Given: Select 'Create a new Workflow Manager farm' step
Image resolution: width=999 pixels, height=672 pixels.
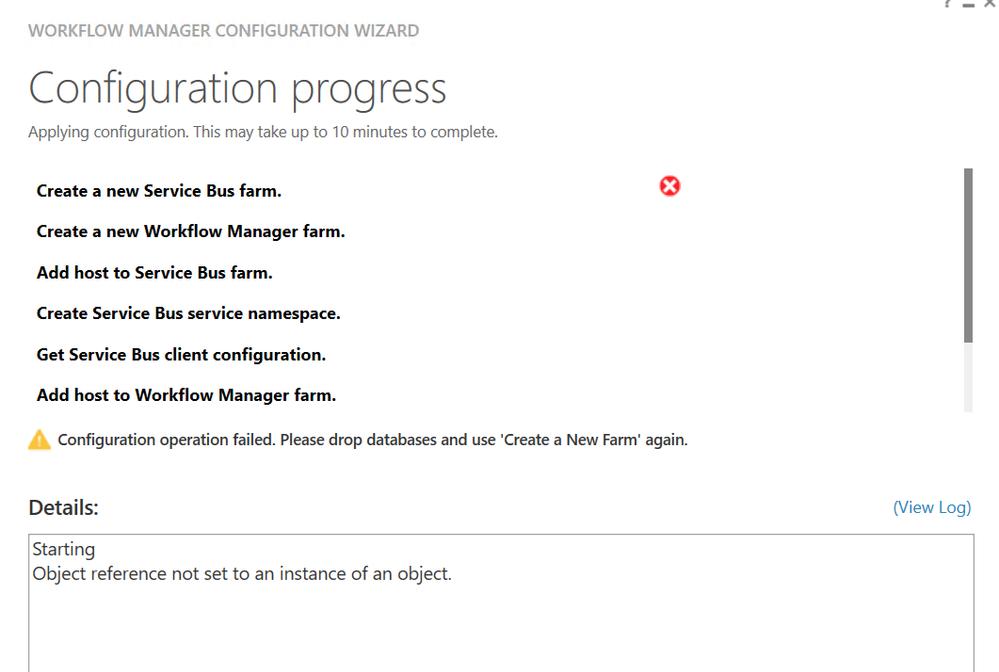Looking at the screenshot, I should pos(190,231).
